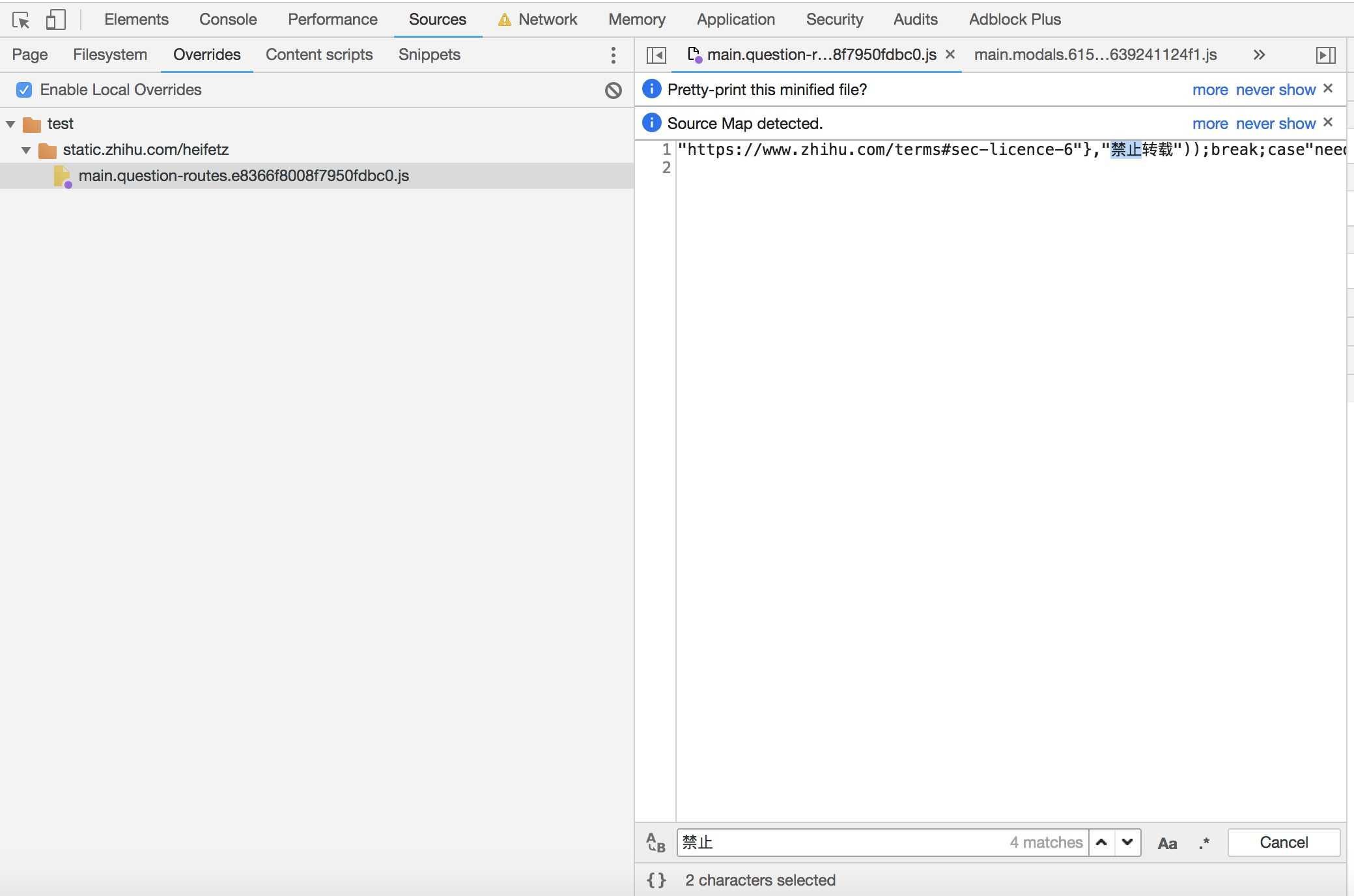The width and height of the screenshot is (1354, 896).
Task: Hide the navigator sidebar pane
Action: click(x=656, y=55)
